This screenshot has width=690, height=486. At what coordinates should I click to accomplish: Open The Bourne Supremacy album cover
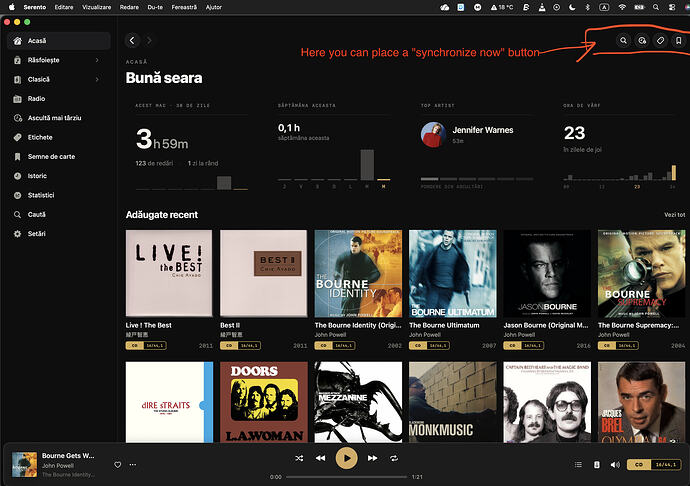pyautogui.click(x=642, y=273)
